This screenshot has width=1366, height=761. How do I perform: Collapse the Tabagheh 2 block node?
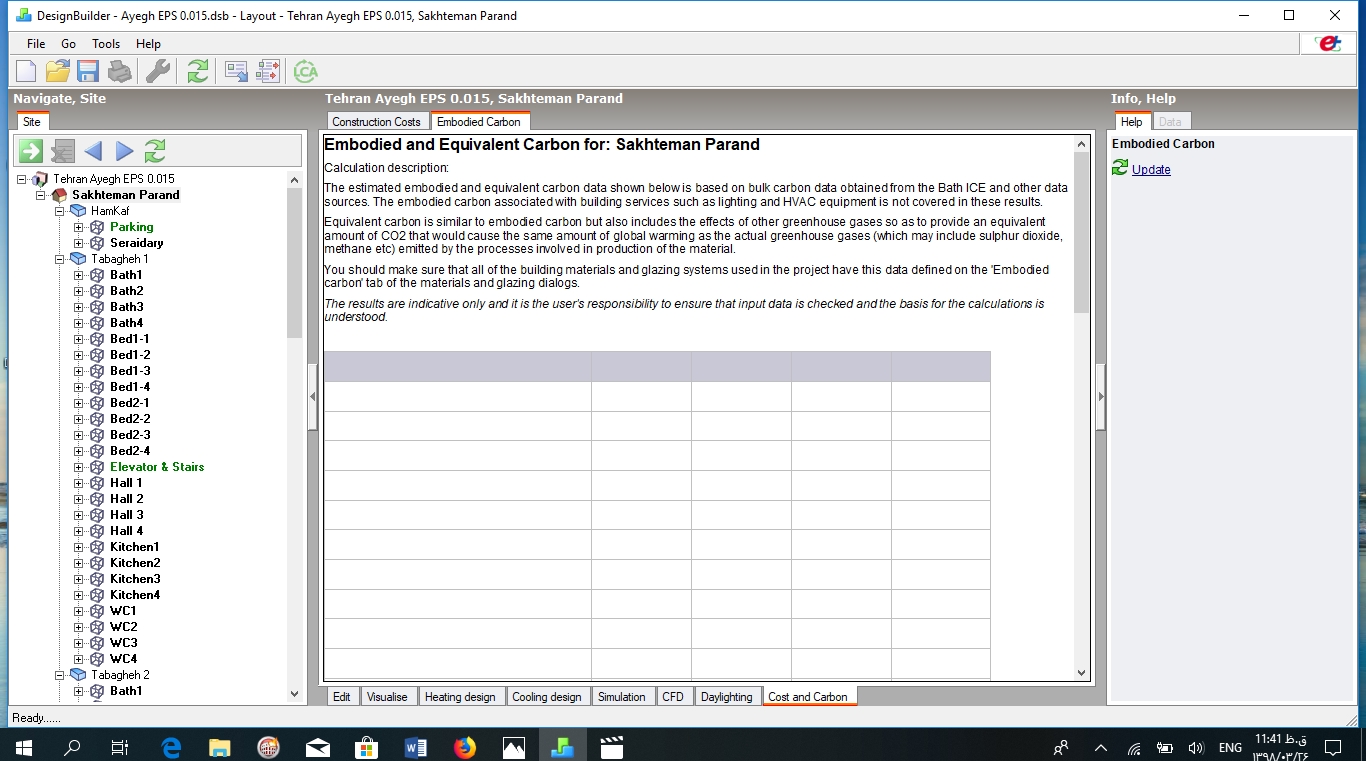click(60, 675)
